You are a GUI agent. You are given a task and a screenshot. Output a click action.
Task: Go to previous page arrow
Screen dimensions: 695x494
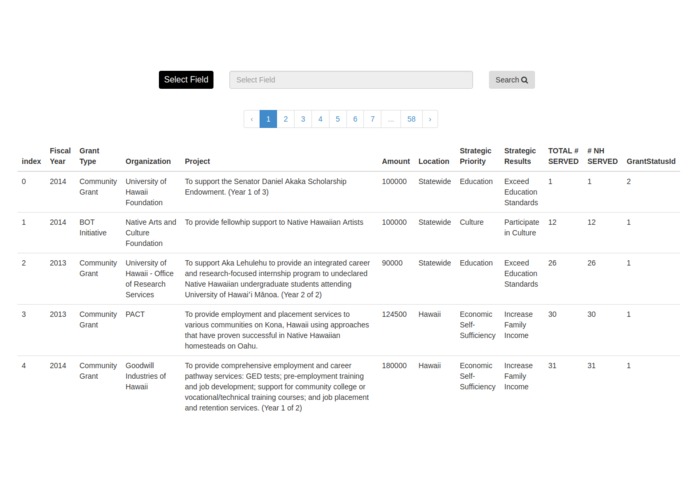[252, 119]
